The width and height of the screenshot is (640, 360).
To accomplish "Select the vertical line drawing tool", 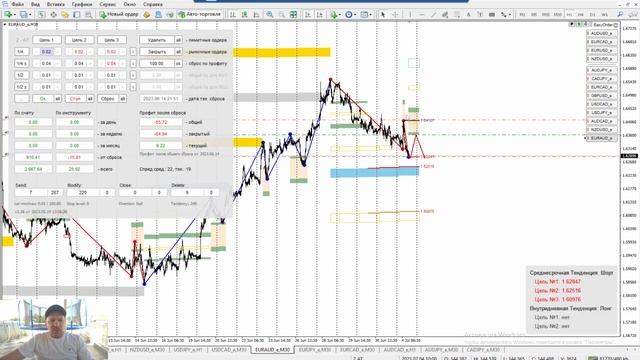I will click(x=410, y=14).
